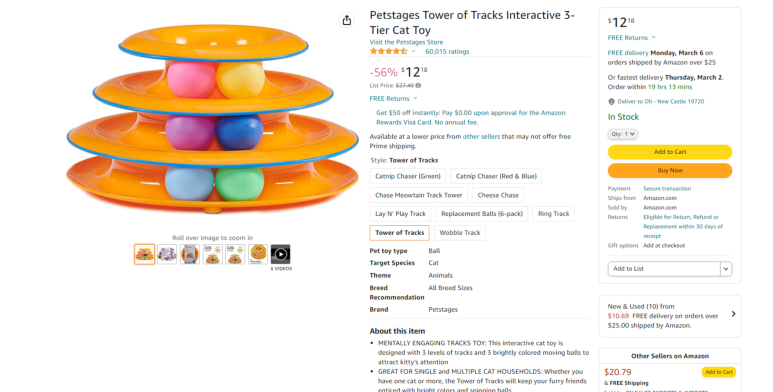Open the Visit the Petstages Store link

pyautogui.click(x=406, y=42)
